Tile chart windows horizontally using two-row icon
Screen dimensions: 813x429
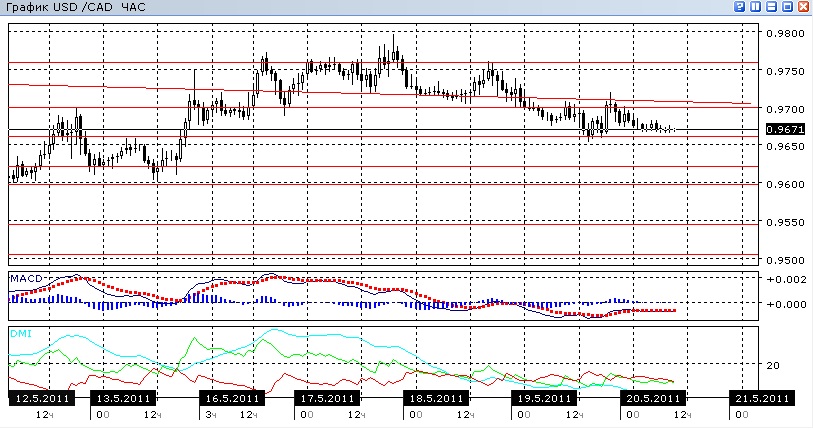772,7
